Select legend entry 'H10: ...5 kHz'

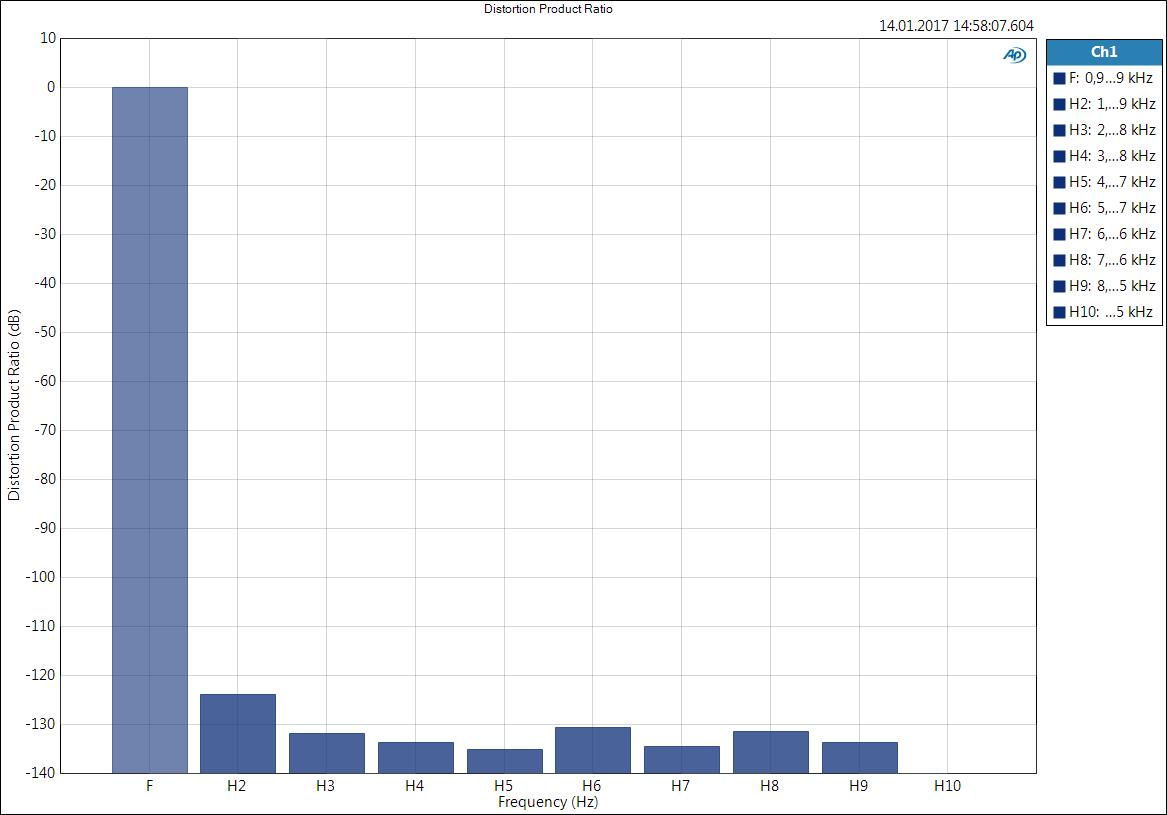[x=1104, y=313]
